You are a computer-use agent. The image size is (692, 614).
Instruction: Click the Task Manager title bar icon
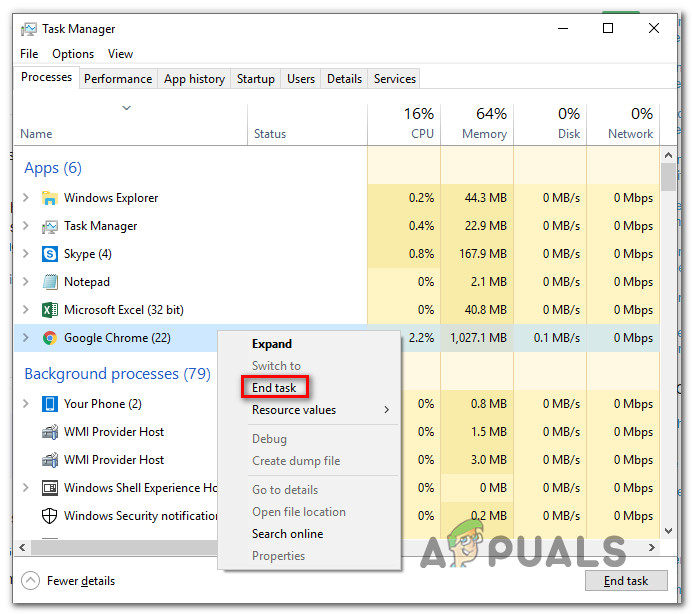[29, 29]
